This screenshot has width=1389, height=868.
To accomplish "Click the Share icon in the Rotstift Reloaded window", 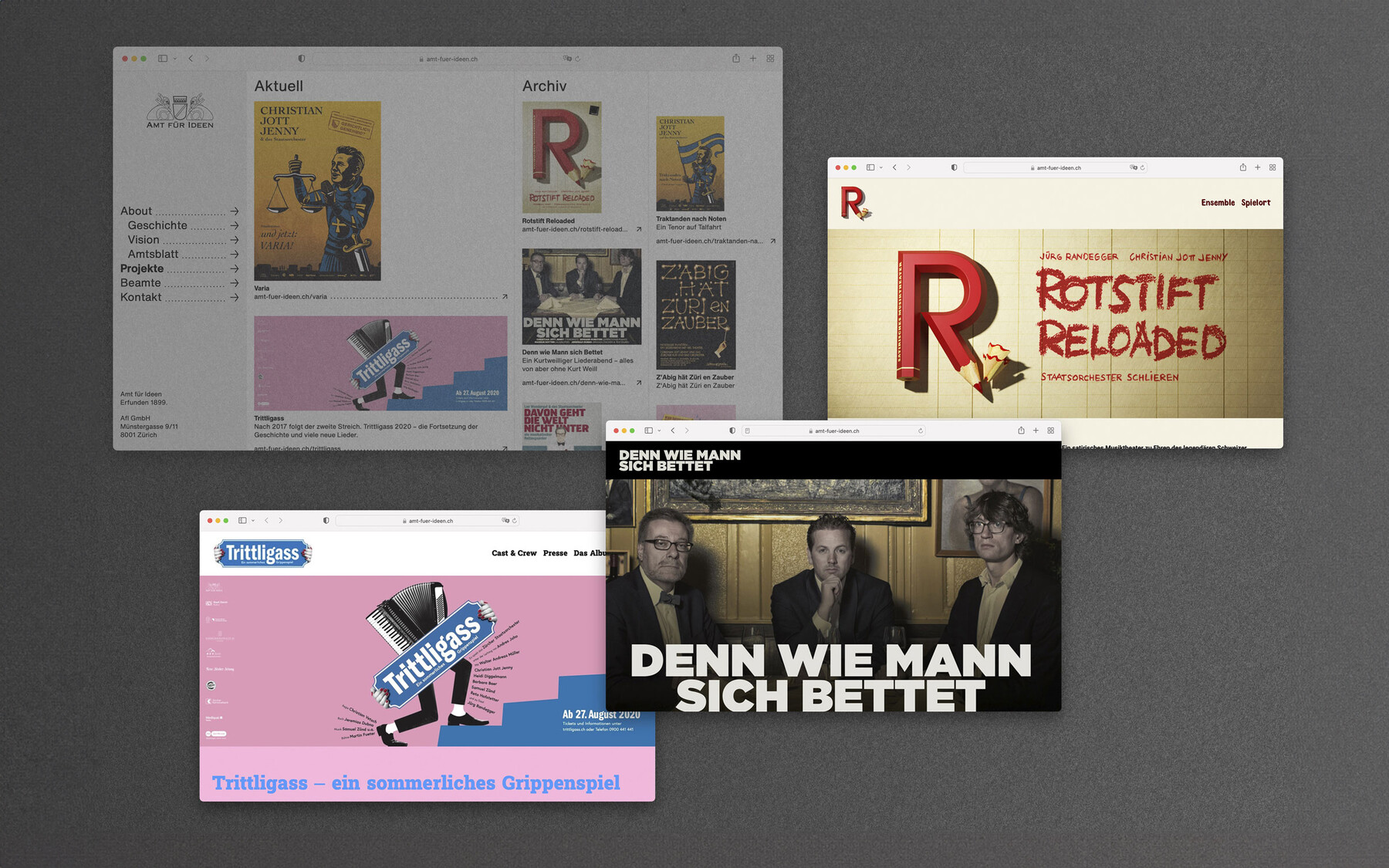I will [1242, 167].
